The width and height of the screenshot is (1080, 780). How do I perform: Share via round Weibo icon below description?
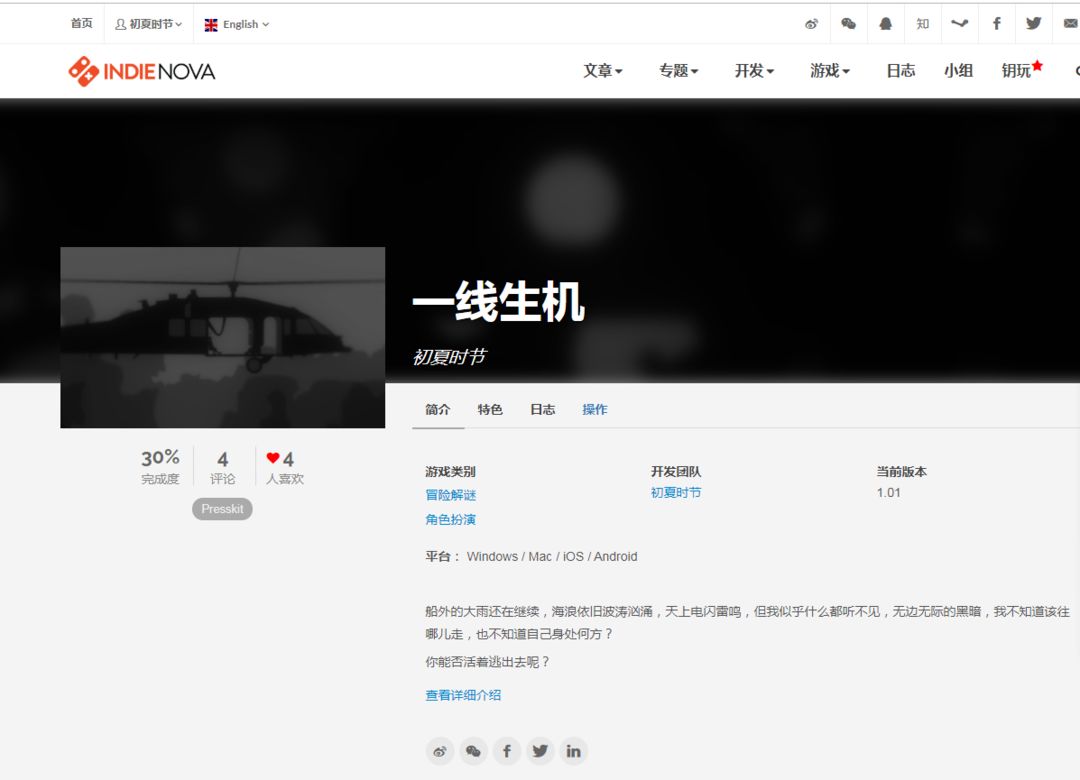point(439,751)
